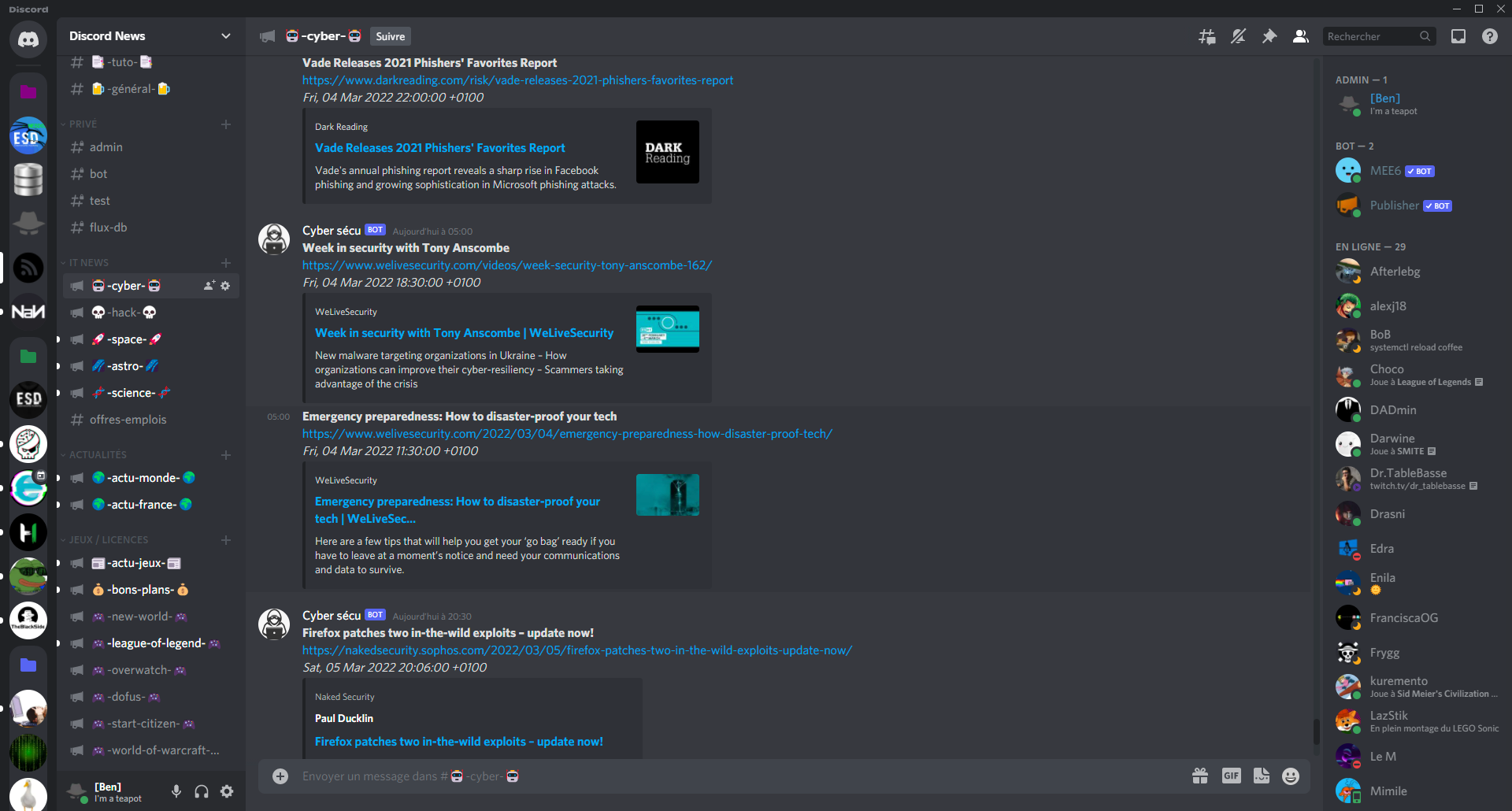This screenshot has width=1512, height=811.
Task: Open the emoji picker
Action: [1291, 776]
